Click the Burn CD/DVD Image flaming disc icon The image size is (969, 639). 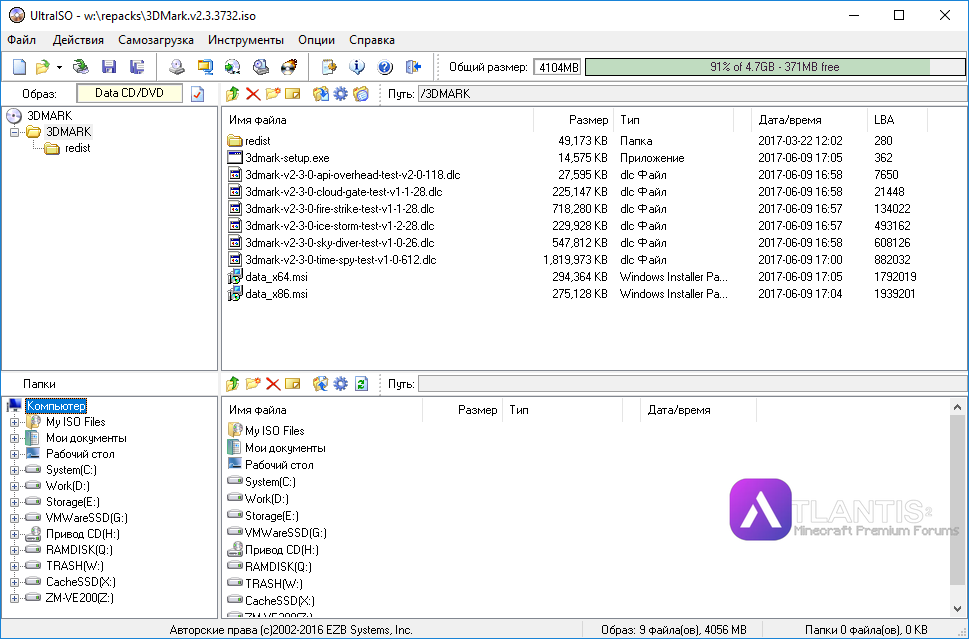point(289,67)
